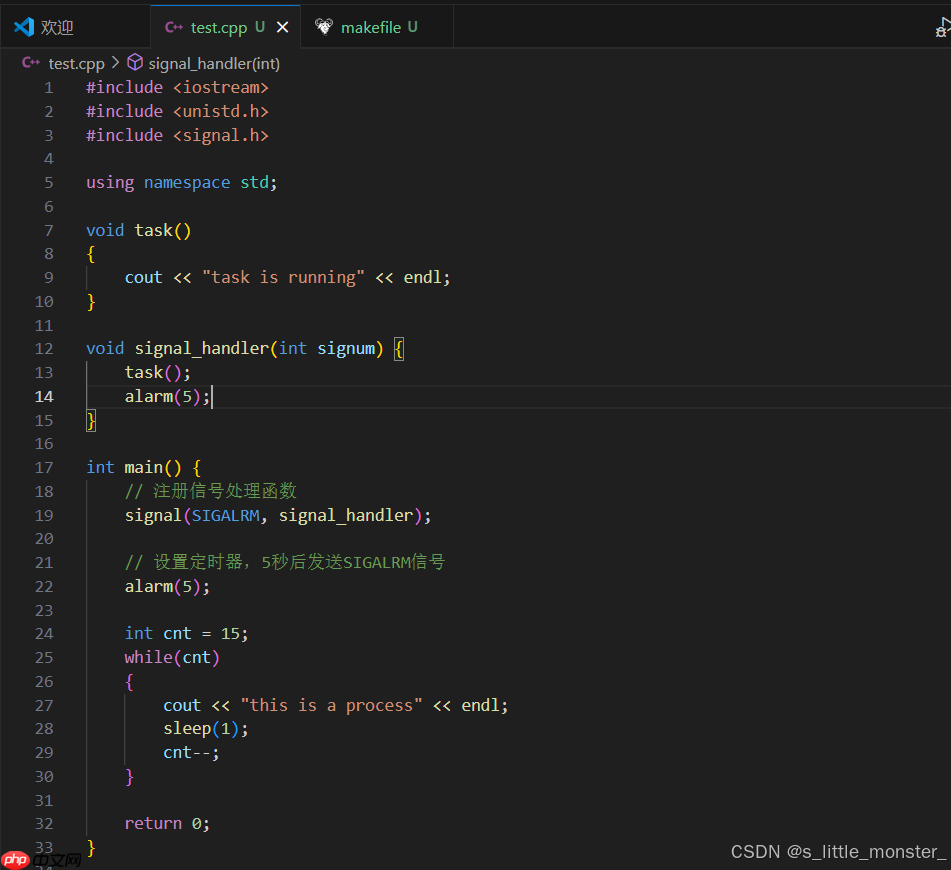Click the value 15 on line 24
This screenshot has width=951, height=870.
[x=230, y=634]
